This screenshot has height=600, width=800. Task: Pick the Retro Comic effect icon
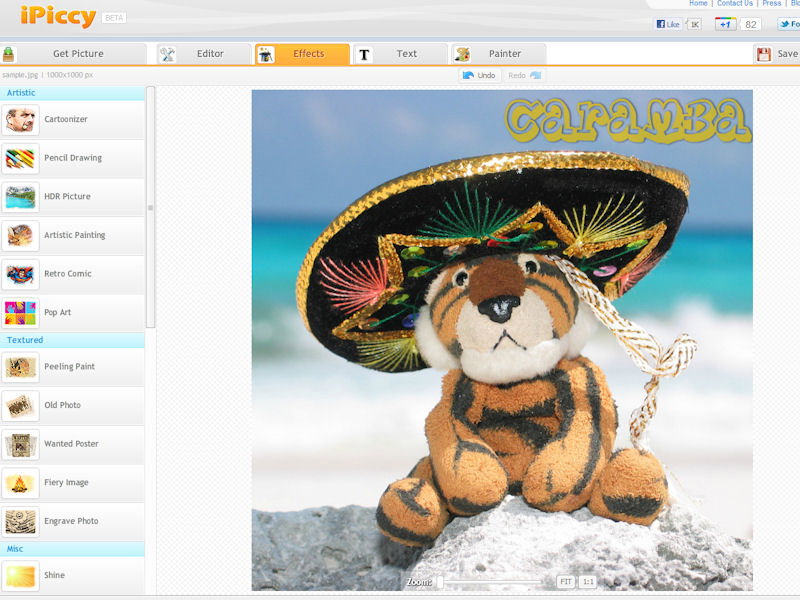pos(21,274)
